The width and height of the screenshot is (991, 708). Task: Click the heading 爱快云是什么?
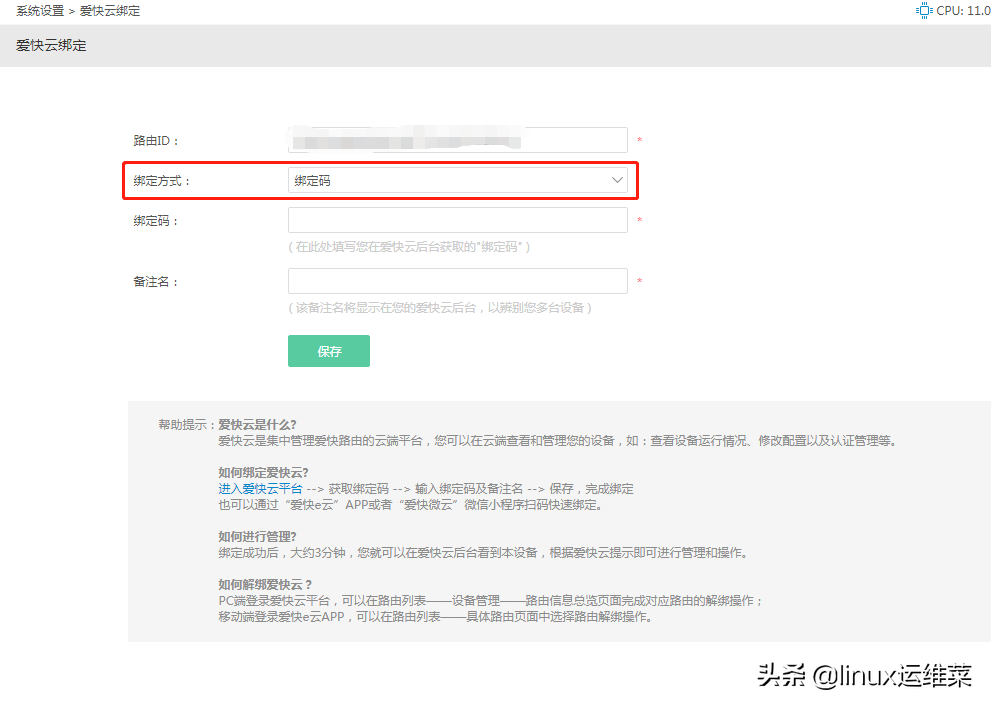tap(257, 425)
